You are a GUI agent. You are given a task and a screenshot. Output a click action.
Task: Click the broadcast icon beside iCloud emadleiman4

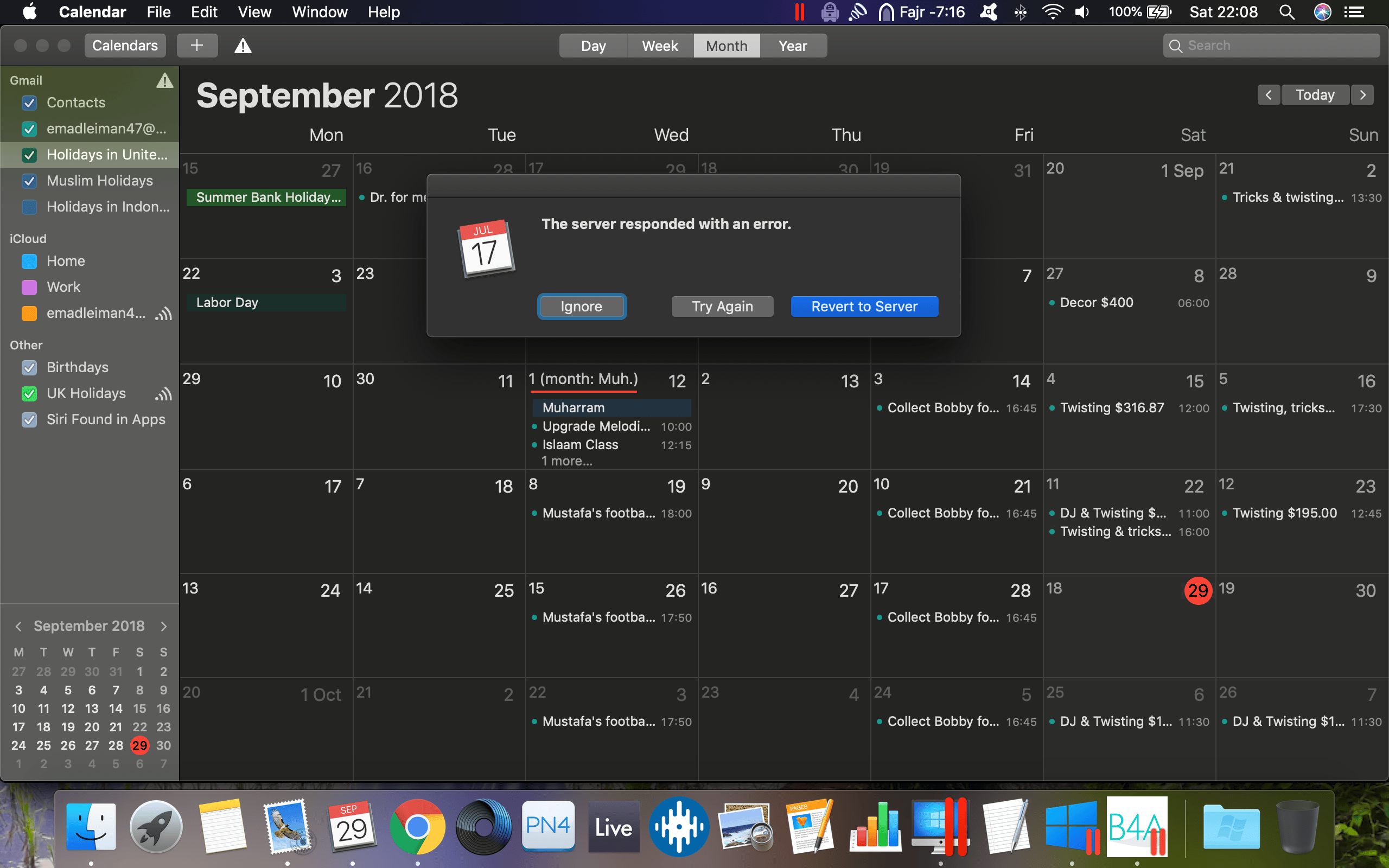163,314
